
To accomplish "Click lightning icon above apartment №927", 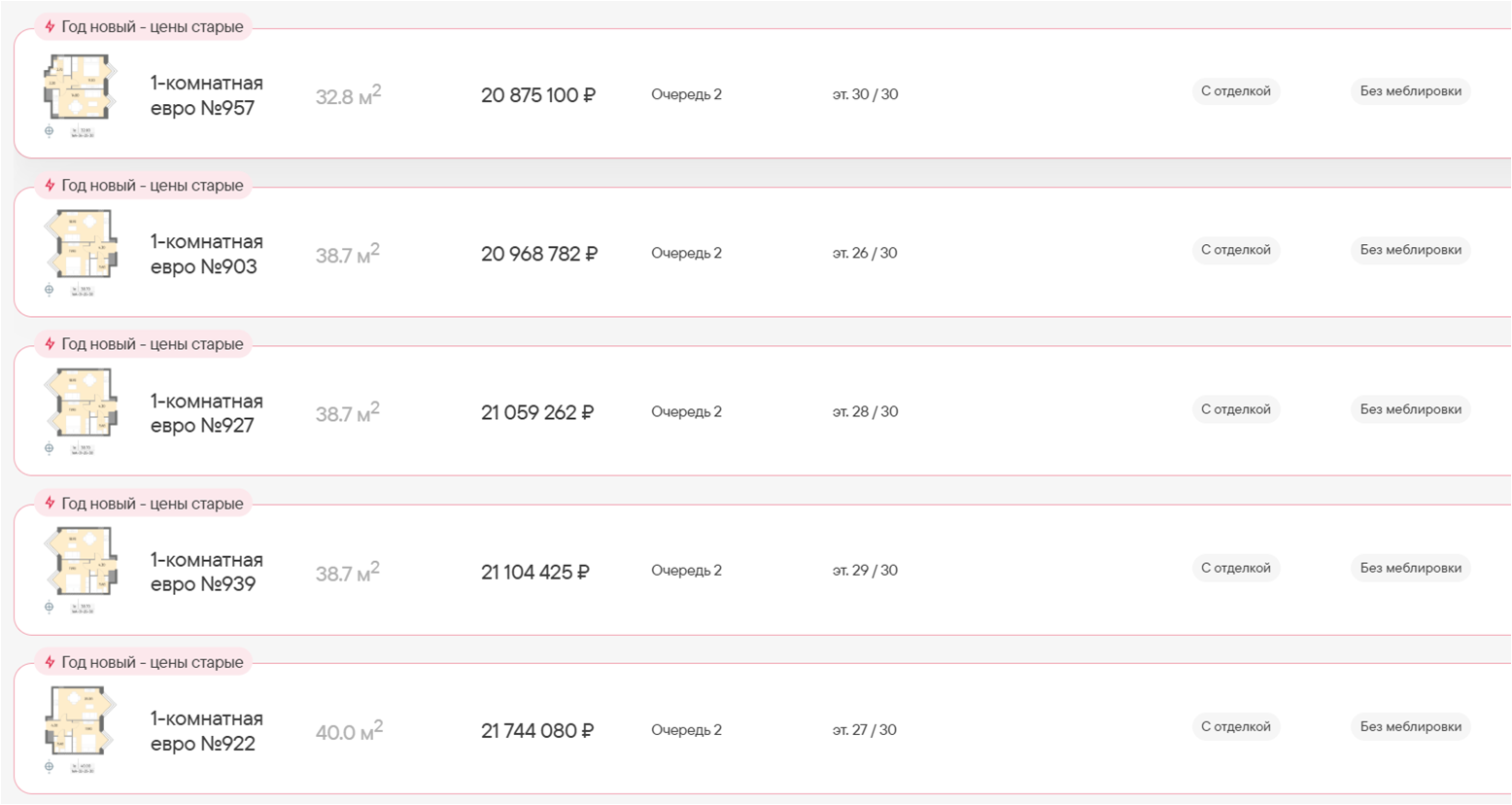I will pyautogui.click(x=50, y=343).
